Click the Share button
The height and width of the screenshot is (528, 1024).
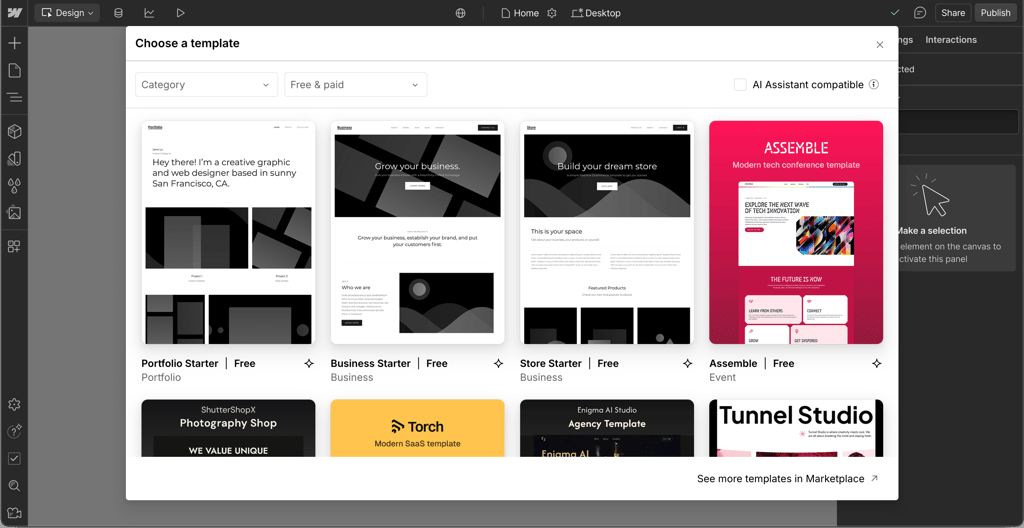[953, 13]
